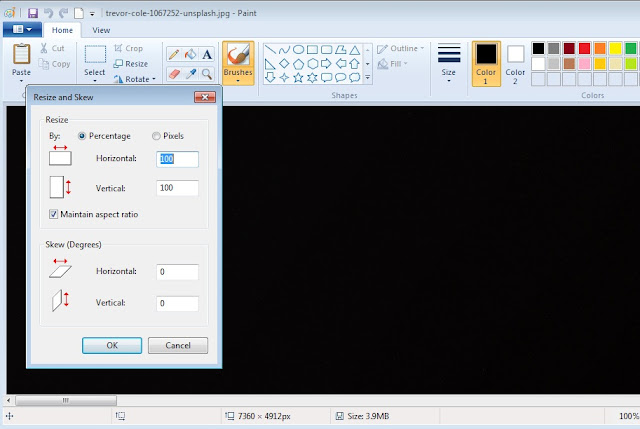Click the Resize tool in ribbon
Viewport: 640px width, 429px height.
coord(131,64)
